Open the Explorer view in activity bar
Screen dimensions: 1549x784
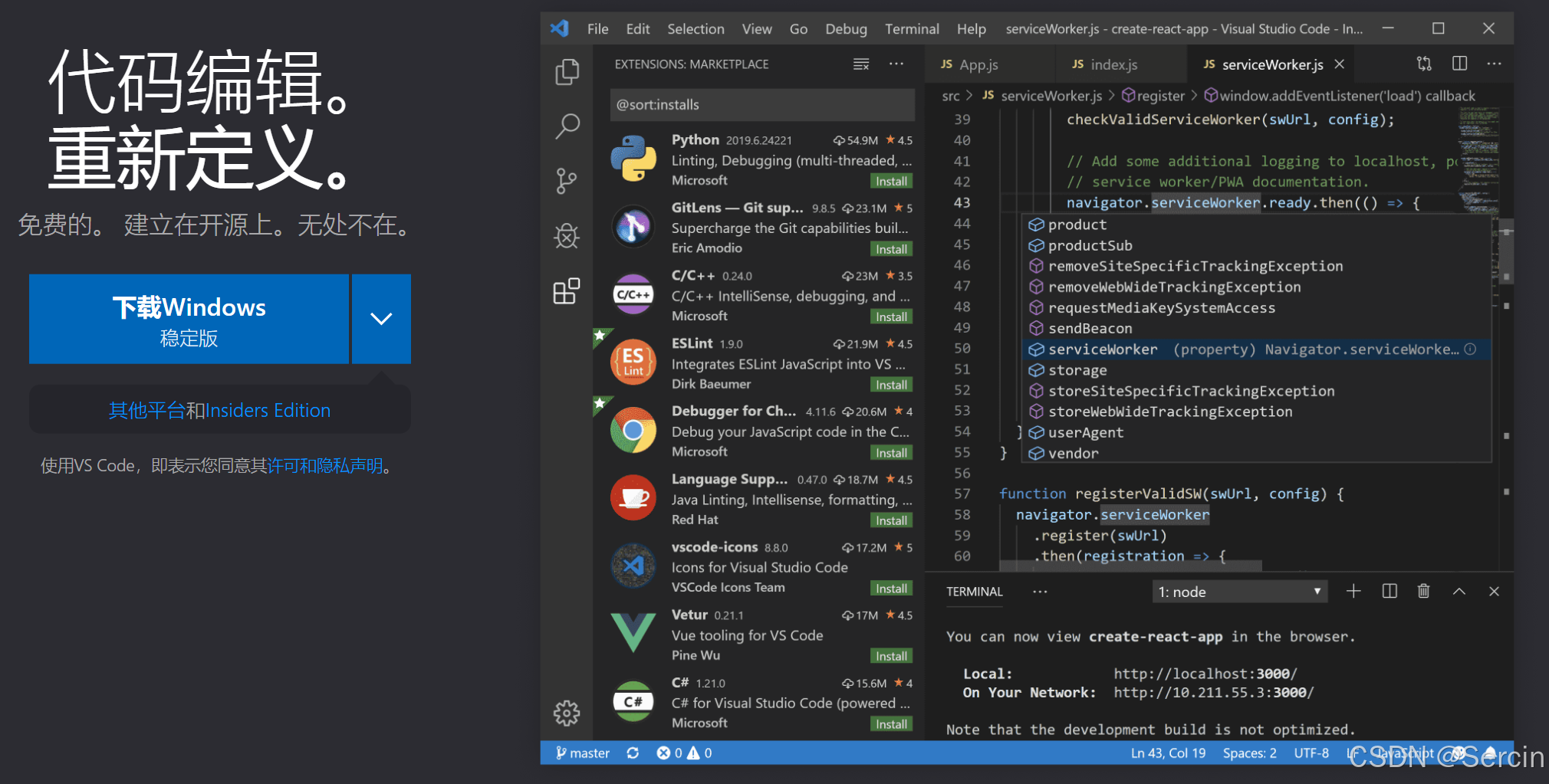(567, 72)
